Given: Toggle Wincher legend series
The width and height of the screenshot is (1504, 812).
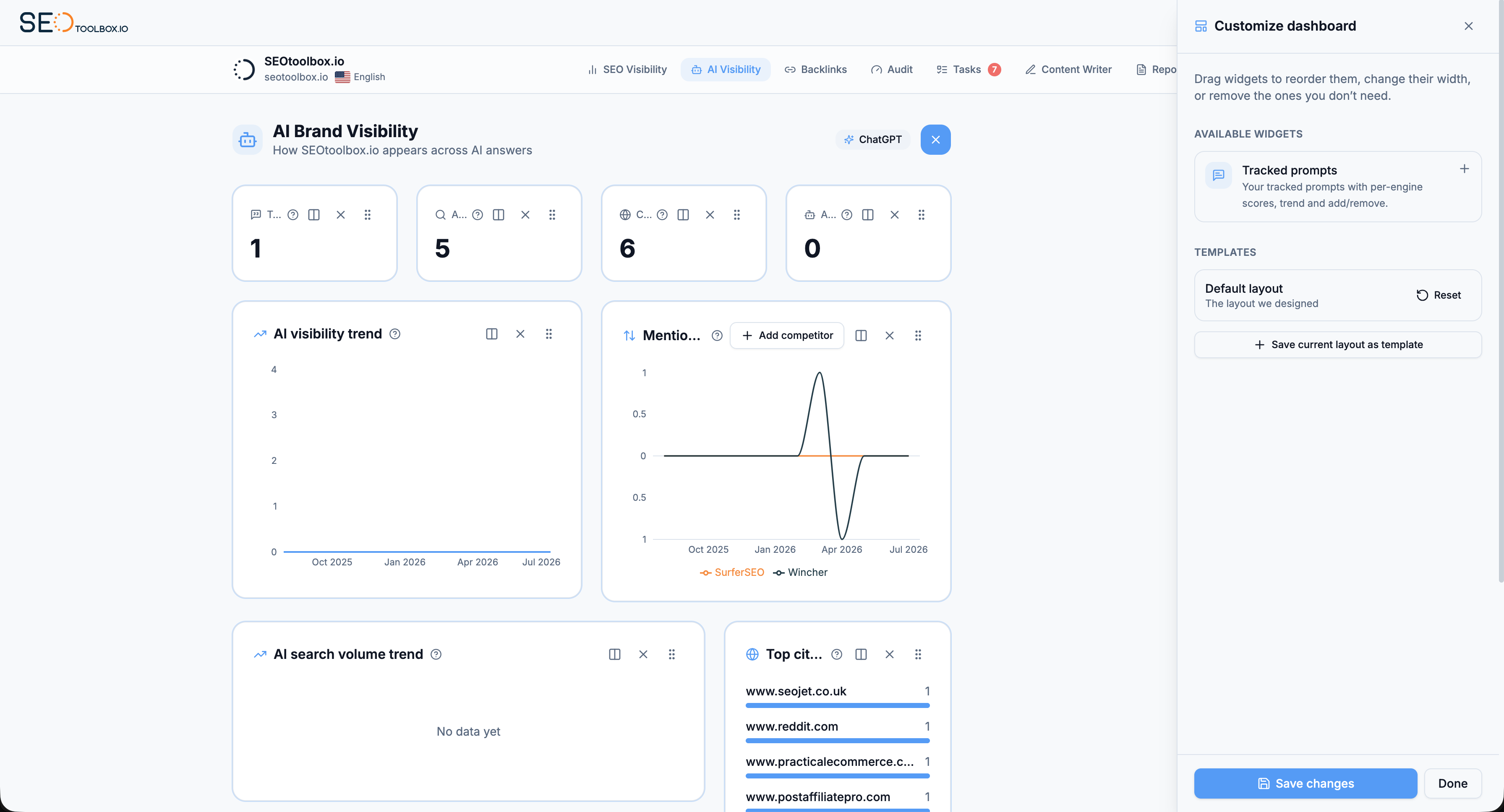Looking at the screenshot, I should coord(800,572).
